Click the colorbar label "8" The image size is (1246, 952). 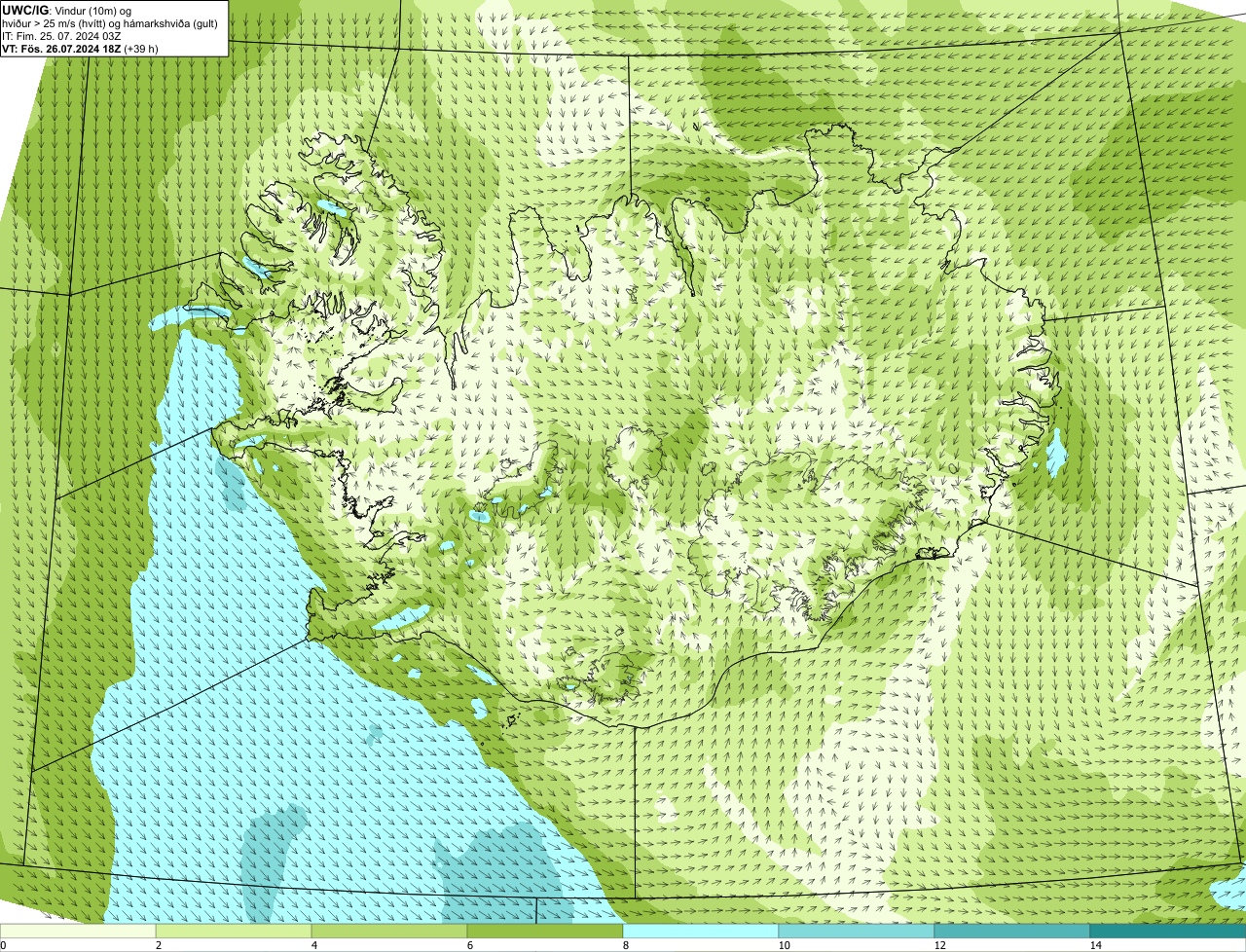625,945
